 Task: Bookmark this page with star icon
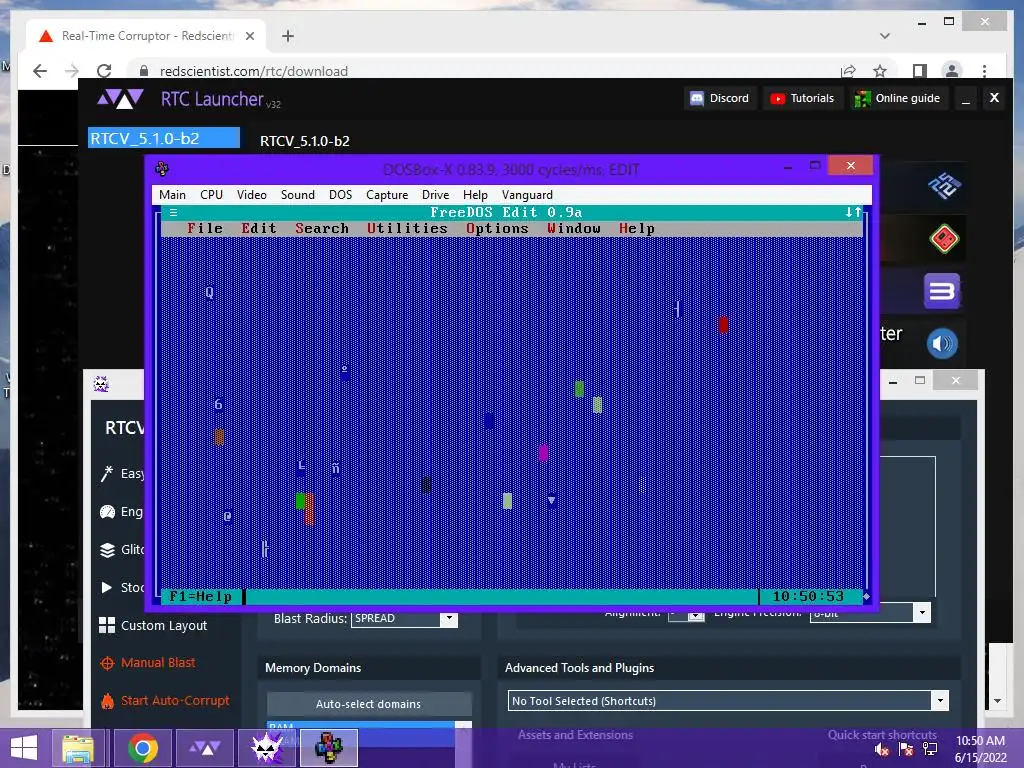coord(880,71)
